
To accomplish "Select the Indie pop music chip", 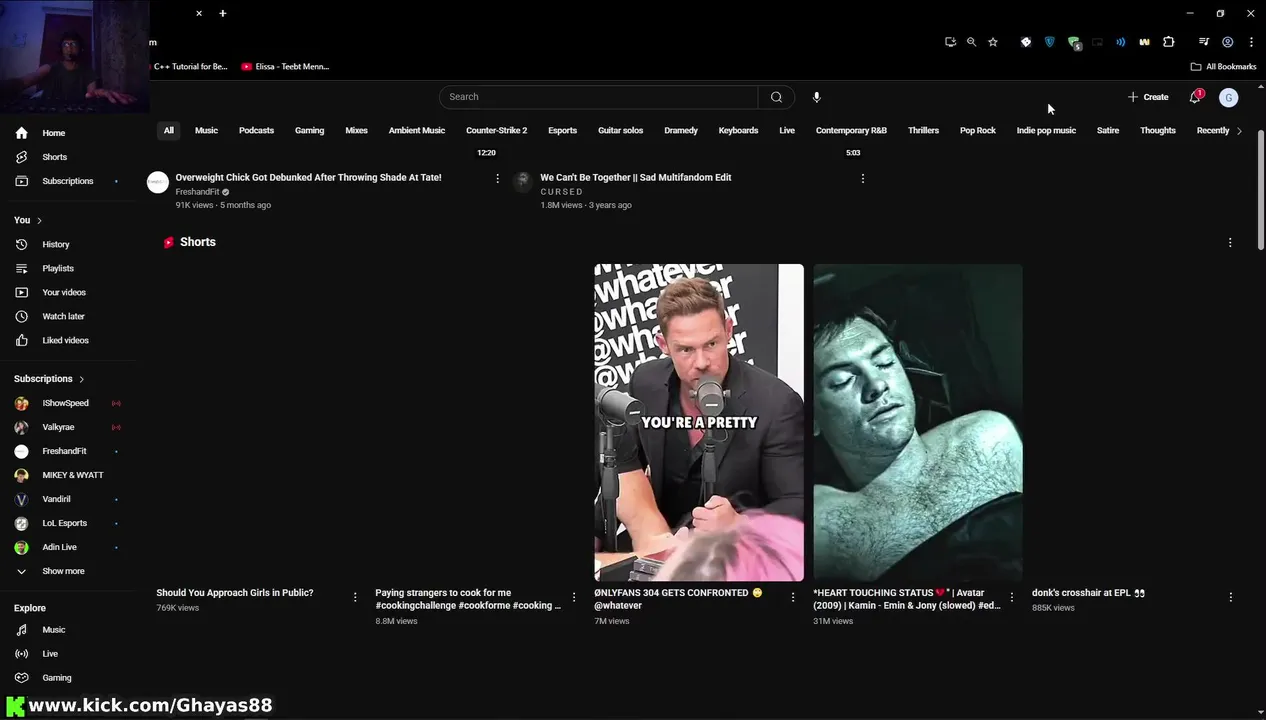I will click(1046, 130).
